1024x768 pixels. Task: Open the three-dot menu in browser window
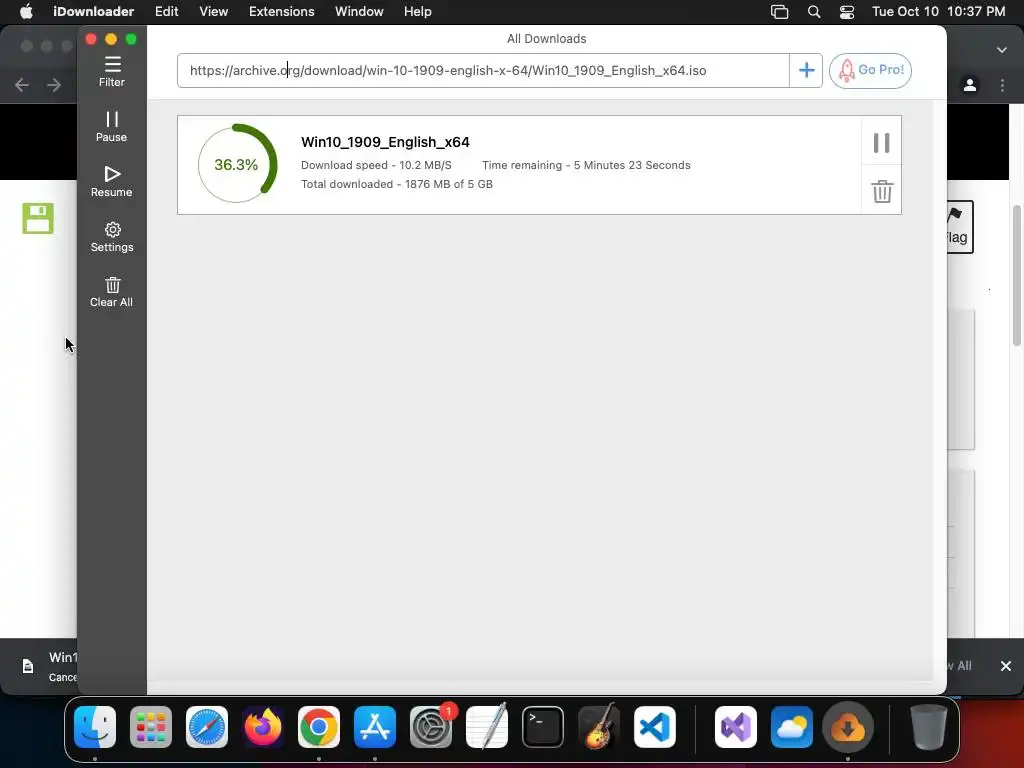coord(1002,85)
